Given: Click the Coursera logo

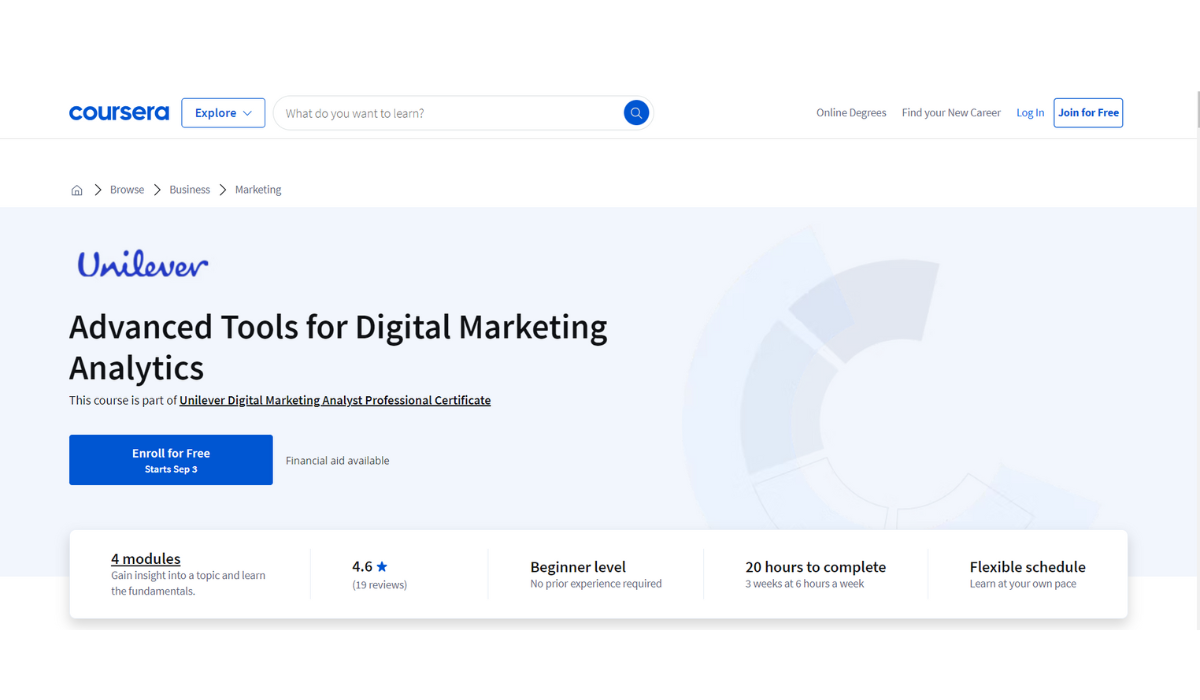Looking at the screenshot, I should [119, 113].
